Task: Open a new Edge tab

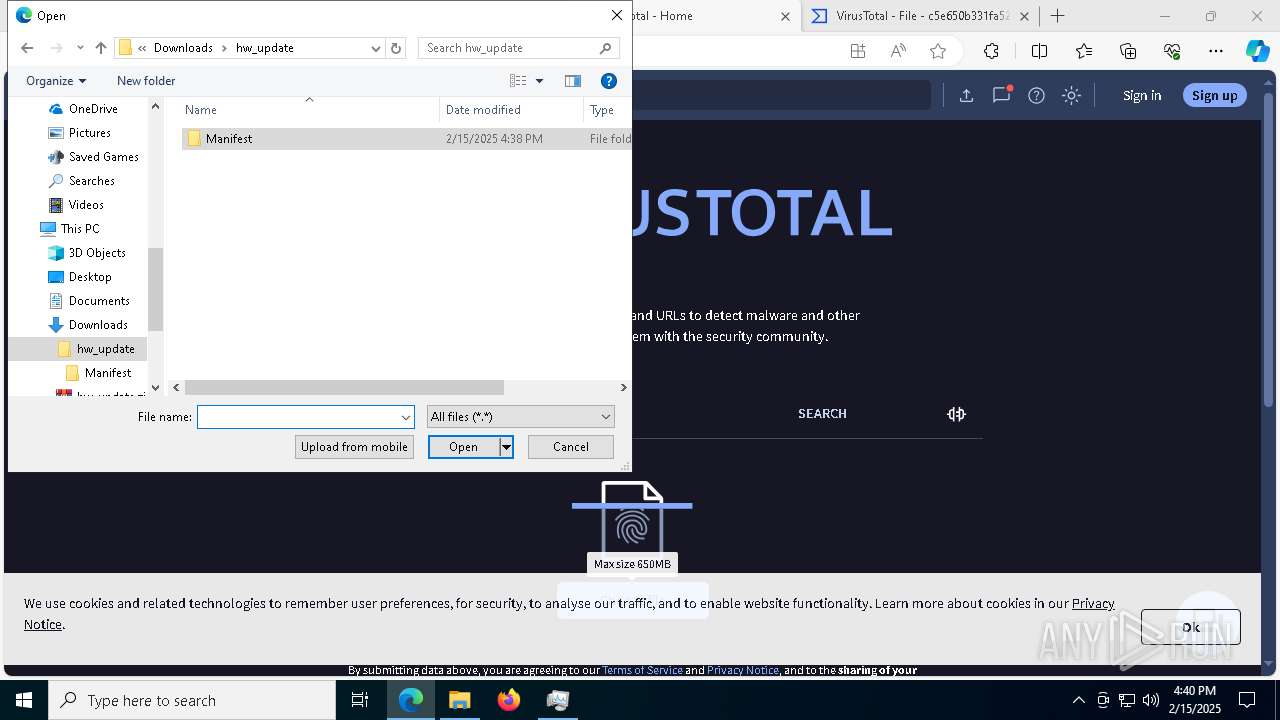Action: click(1057, 16)
